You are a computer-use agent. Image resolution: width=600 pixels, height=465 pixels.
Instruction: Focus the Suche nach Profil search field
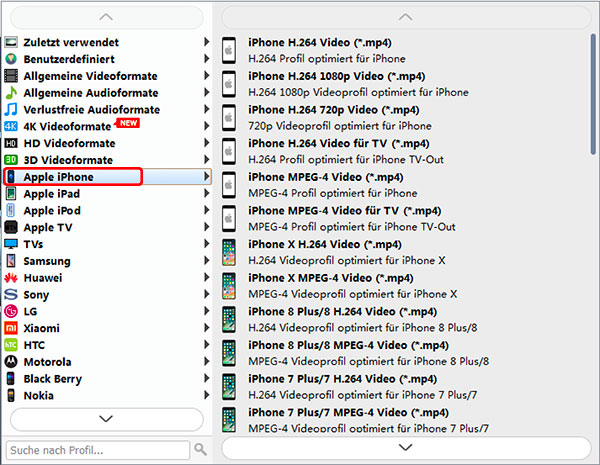(x=98, y=450)
